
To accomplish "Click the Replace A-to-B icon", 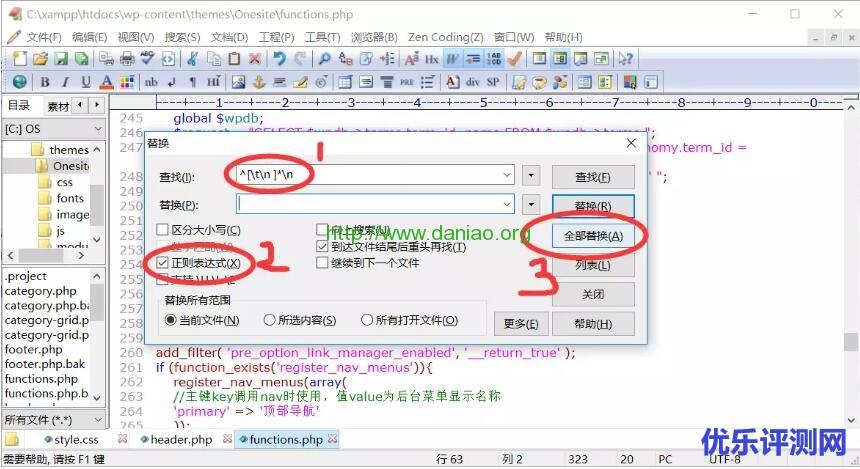I will click(346, 59).
